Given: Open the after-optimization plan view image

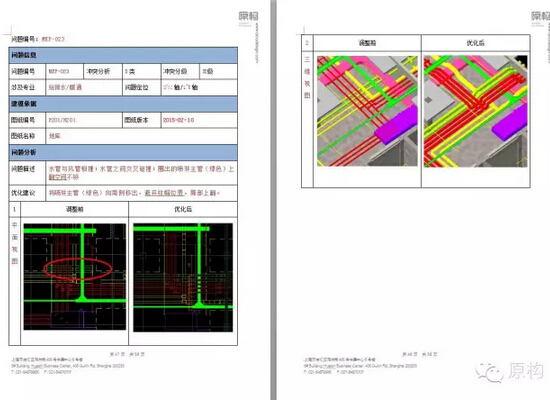Looking at the screenshot, I should click(x=183, y=277).
